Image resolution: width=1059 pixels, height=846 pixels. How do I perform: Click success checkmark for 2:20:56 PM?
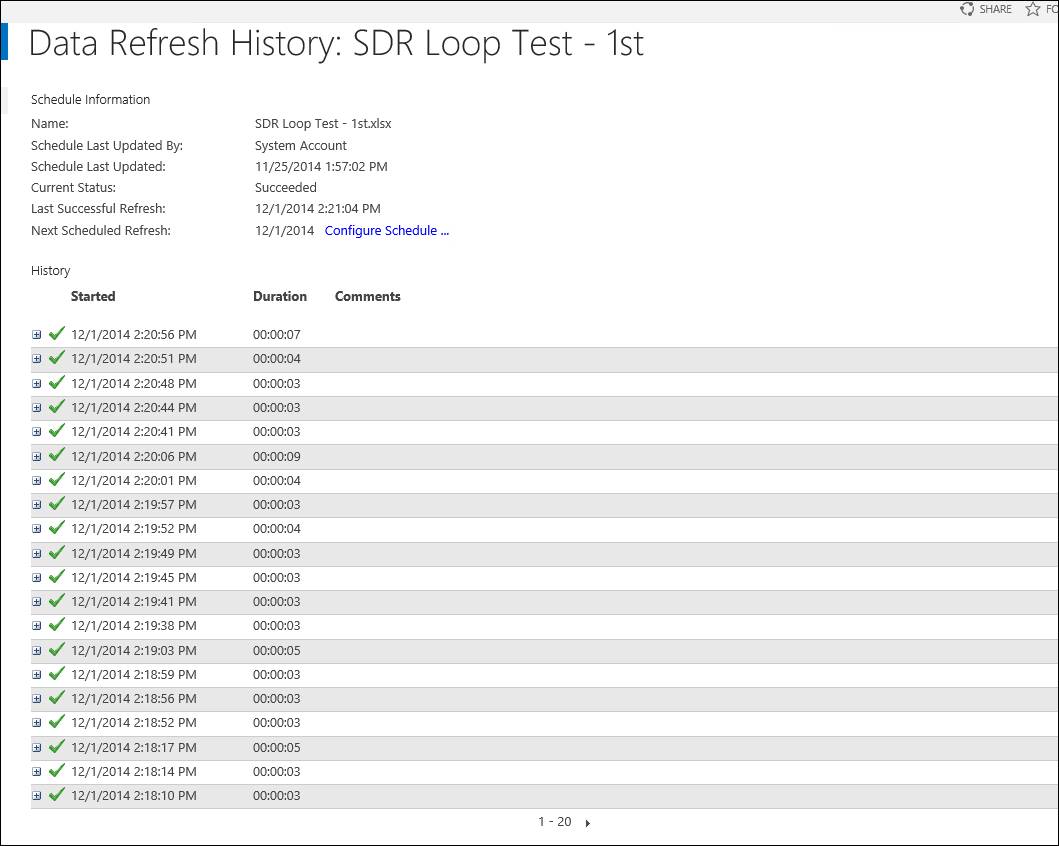pyautogui.click(x=57, y=334)
